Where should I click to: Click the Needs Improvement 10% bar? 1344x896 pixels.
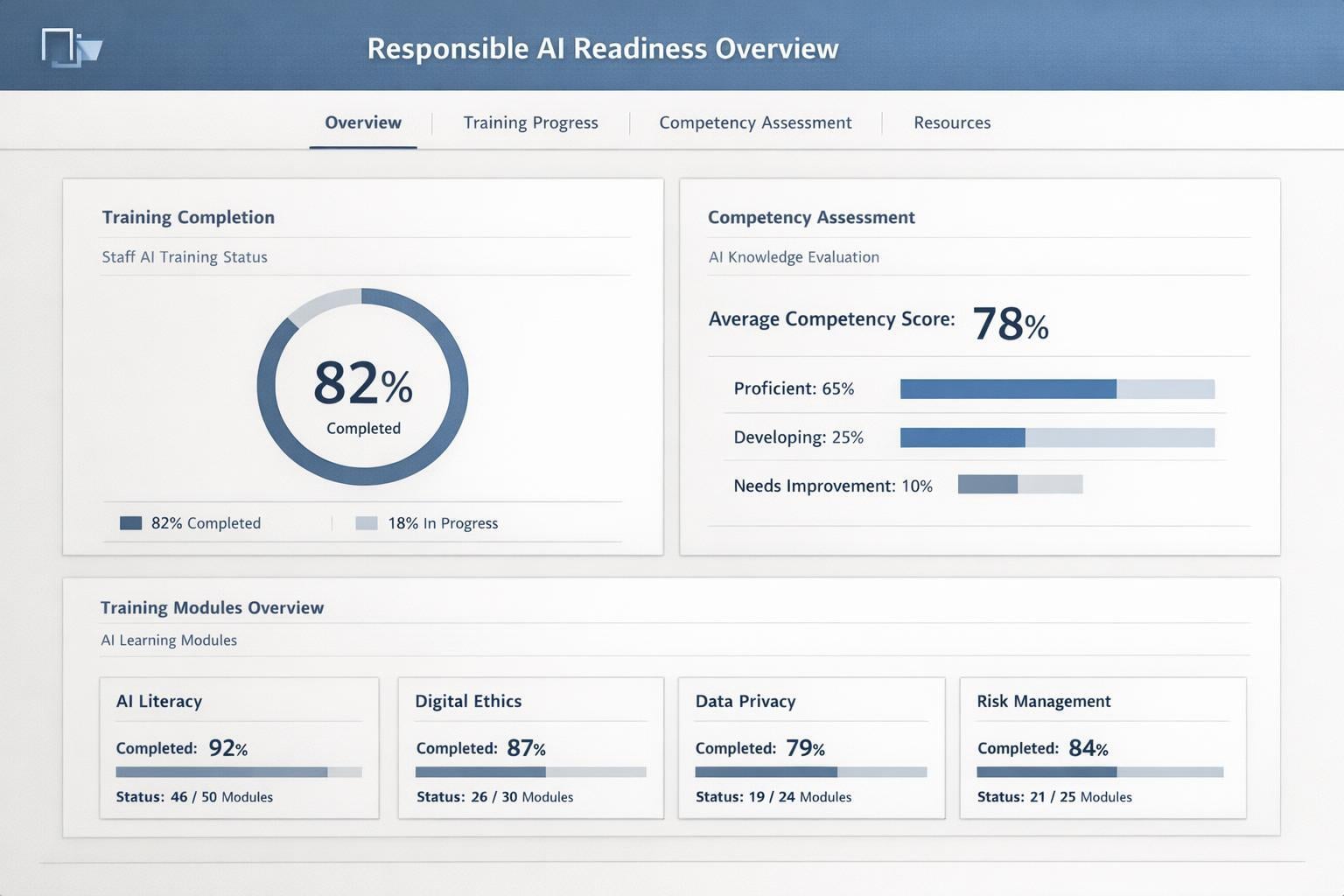1020,484
